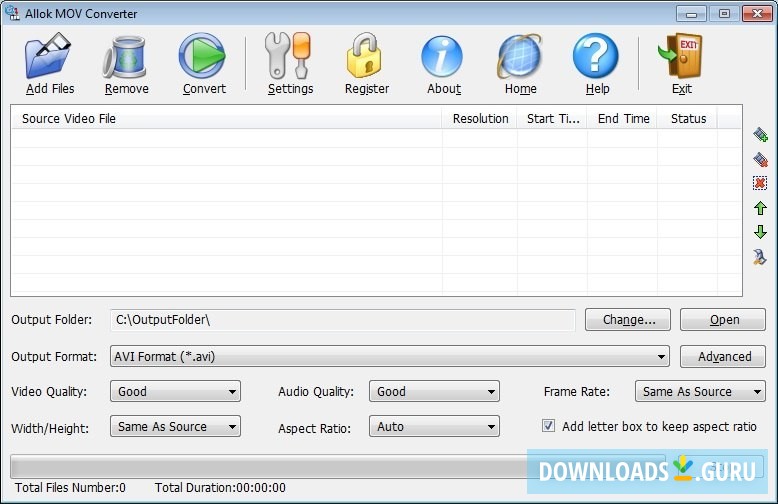Click the side add video file icon

(x=760, y=134)
